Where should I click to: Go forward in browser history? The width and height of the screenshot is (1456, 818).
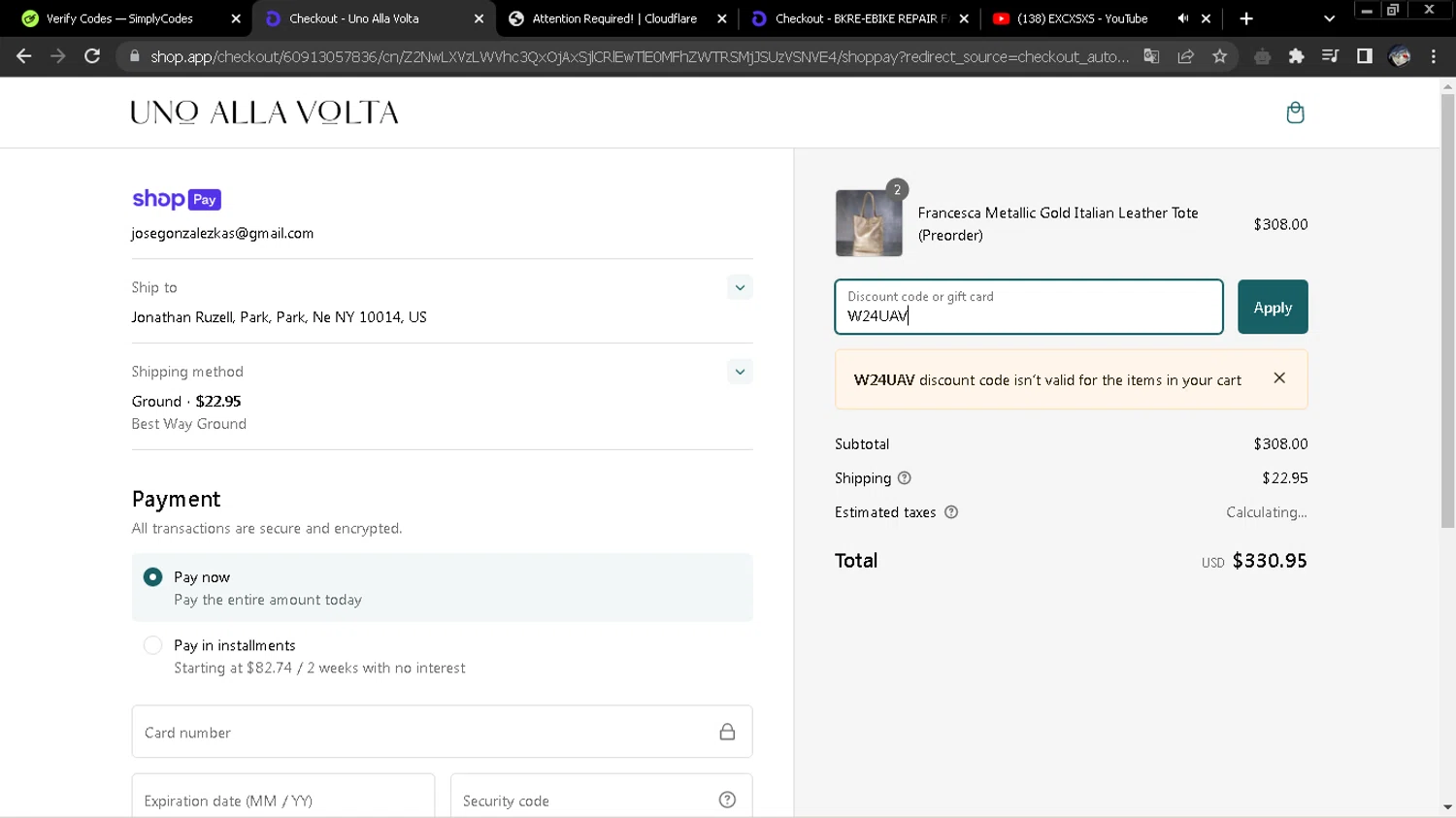(x=58, y=56)
